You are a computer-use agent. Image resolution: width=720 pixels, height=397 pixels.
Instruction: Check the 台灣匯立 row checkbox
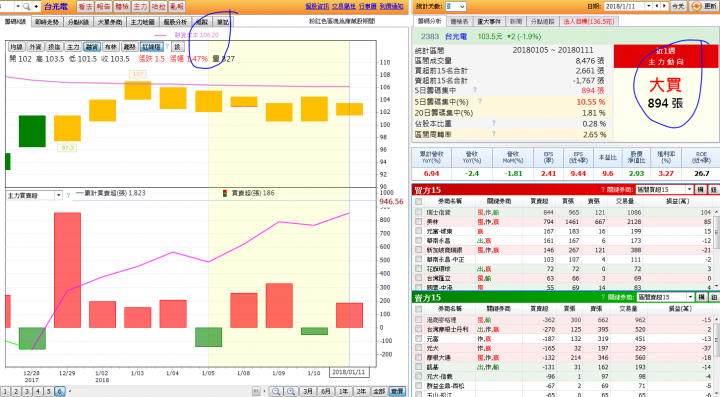click(418, 278)
